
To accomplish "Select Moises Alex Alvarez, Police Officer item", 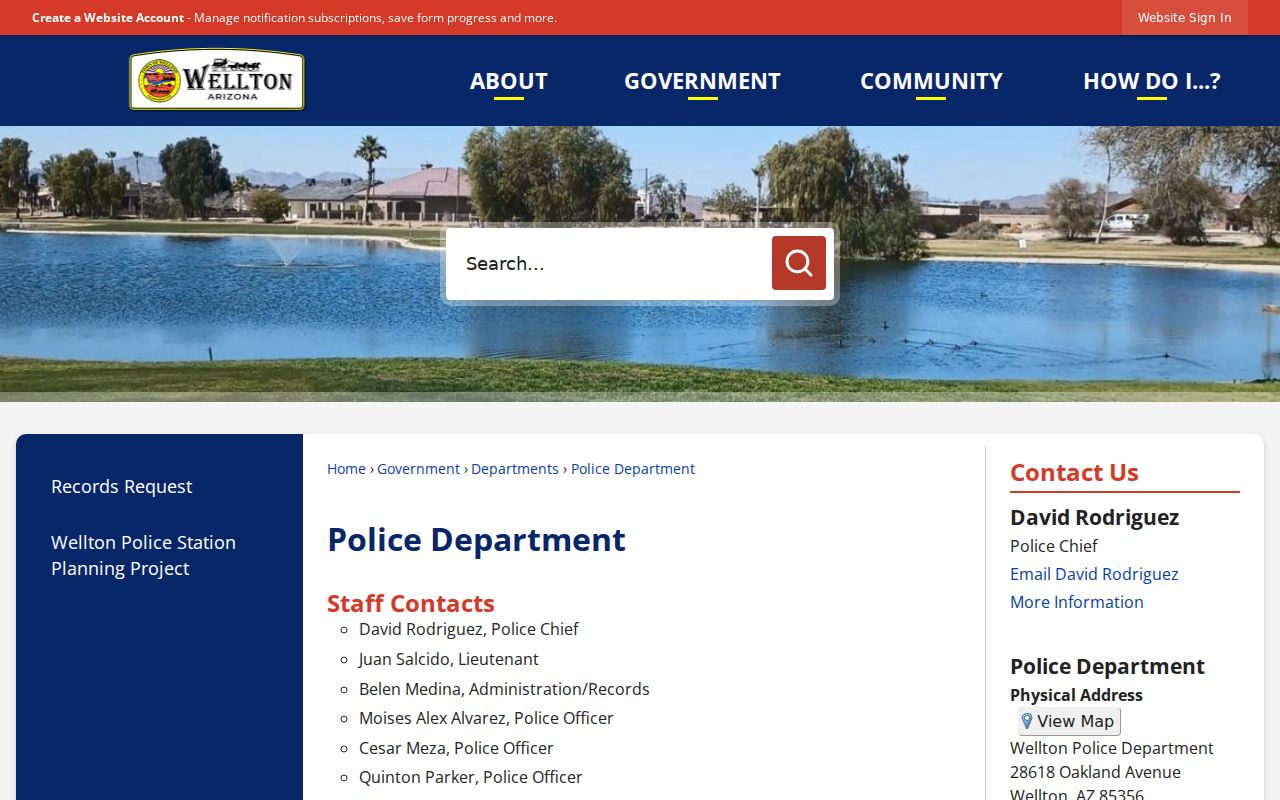I will (x=486, y=718).
